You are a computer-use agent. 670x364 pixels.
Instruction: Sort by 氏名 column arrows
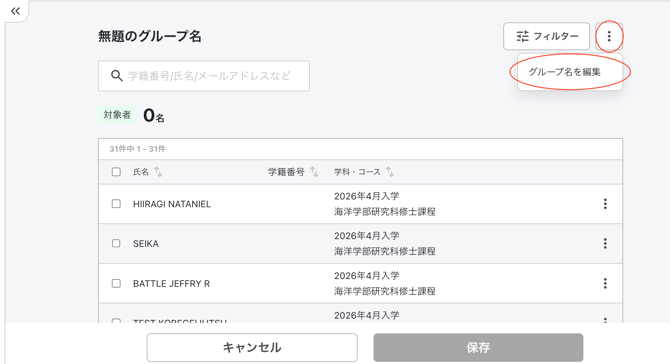click(x=158, y=172)
